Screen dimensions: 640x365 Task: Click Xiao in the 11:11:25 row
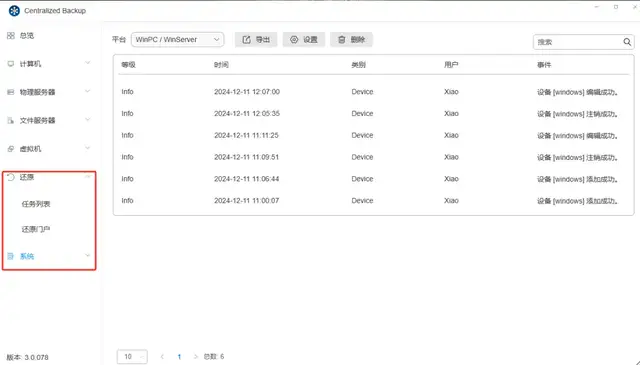click(x=451, y=135)
